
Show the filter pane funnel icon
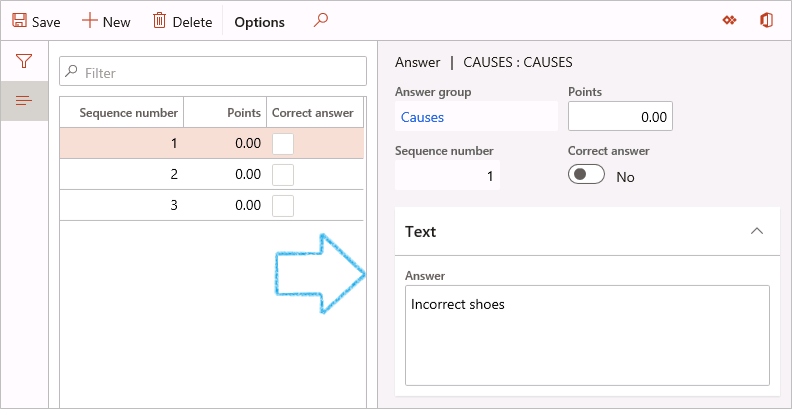(x=24, y=62)
